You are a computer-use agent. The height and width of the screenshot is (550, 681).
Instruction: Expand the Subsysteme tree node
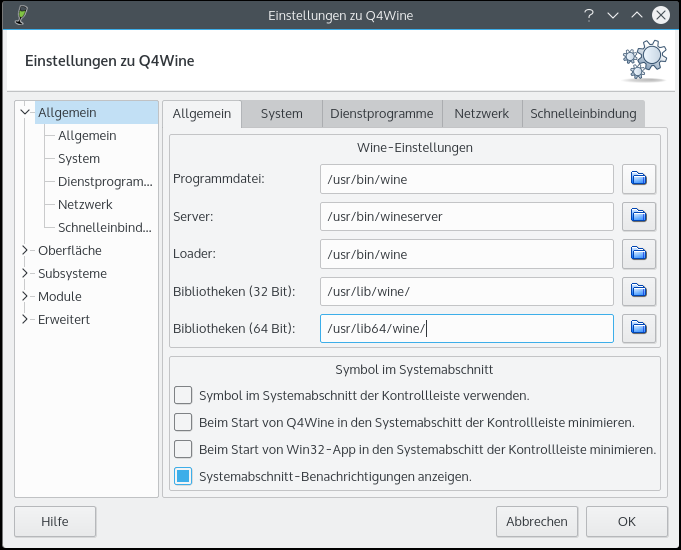coord(25,274)
